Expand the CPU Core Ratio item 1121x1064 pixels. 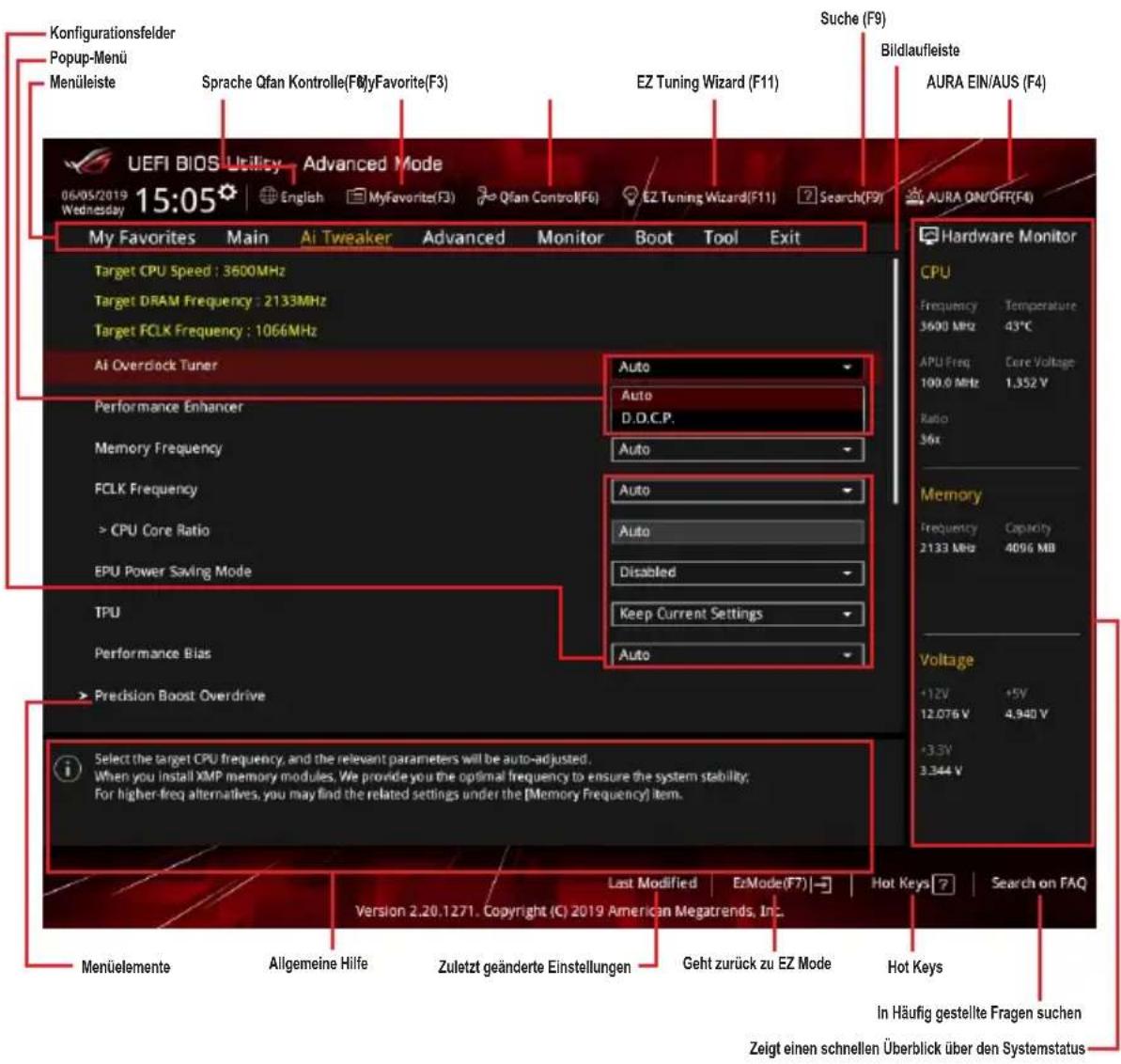tap(154, 530)
